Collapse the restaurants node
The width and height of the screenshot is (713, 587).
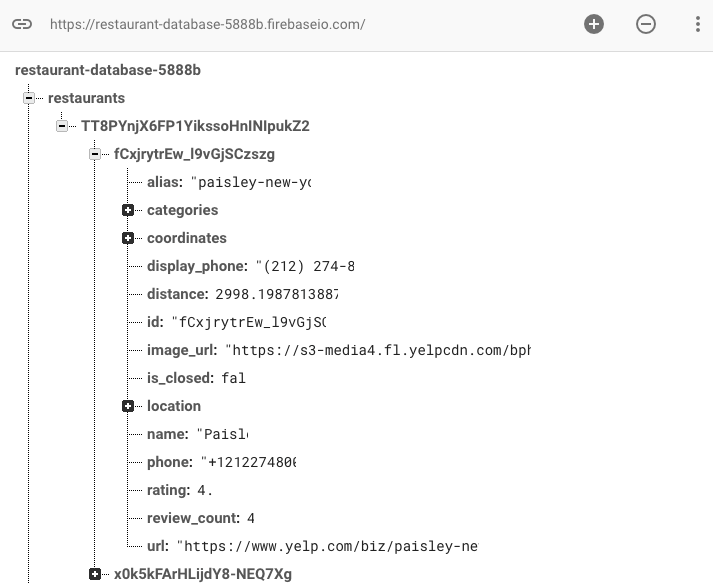pos(29,98)
